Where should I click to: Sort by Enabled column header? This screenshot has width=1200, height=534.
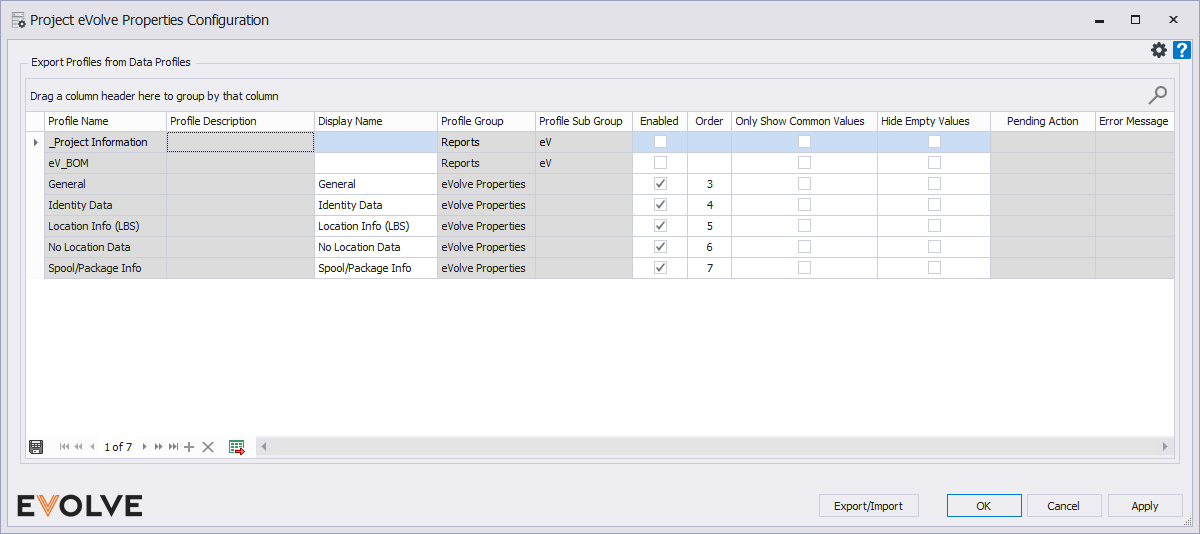click(660, 121)
